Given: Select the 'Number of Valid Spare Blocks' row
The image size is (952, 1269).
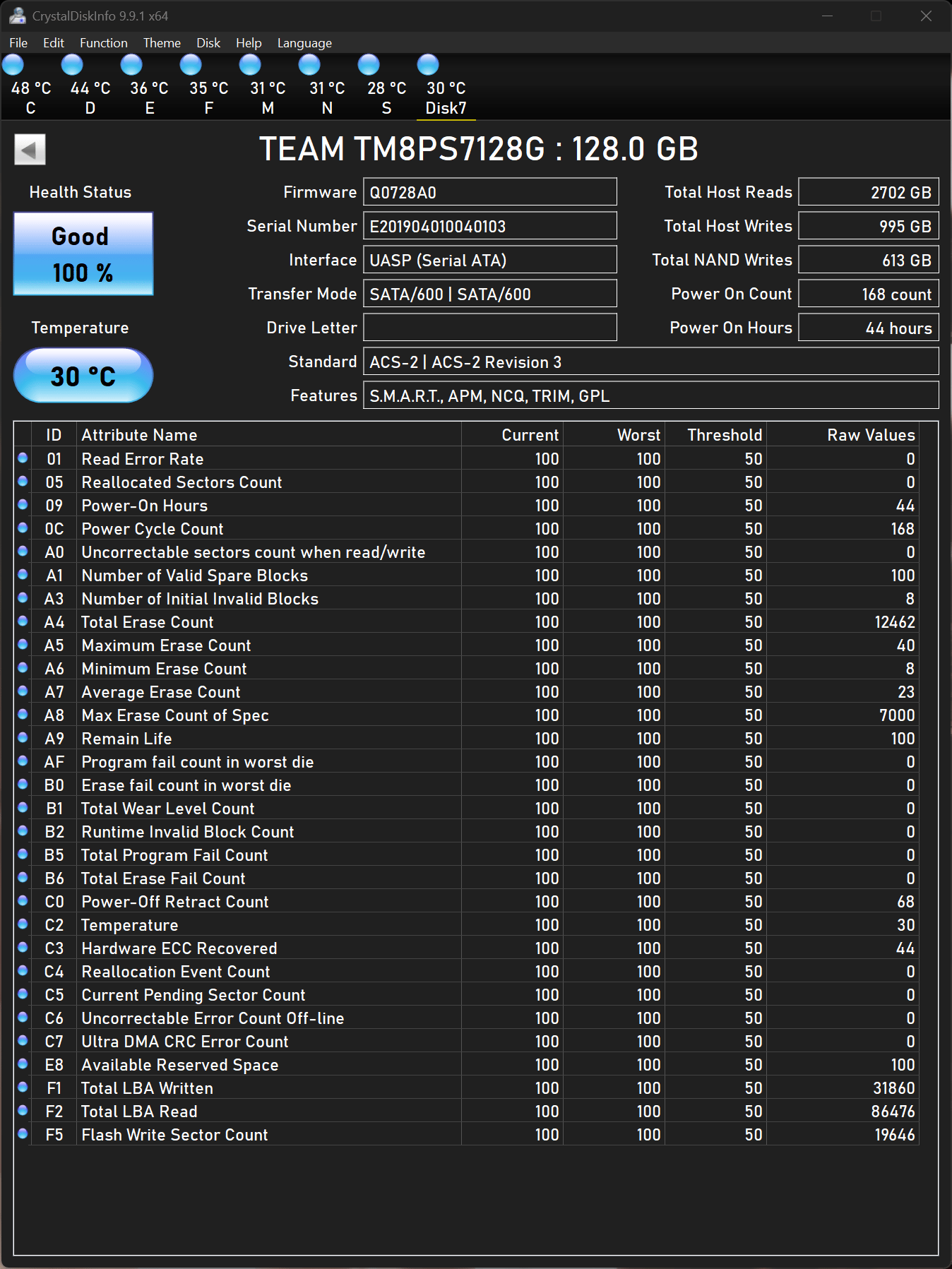Looking at the screenshot, I should (x=466, y=575).
